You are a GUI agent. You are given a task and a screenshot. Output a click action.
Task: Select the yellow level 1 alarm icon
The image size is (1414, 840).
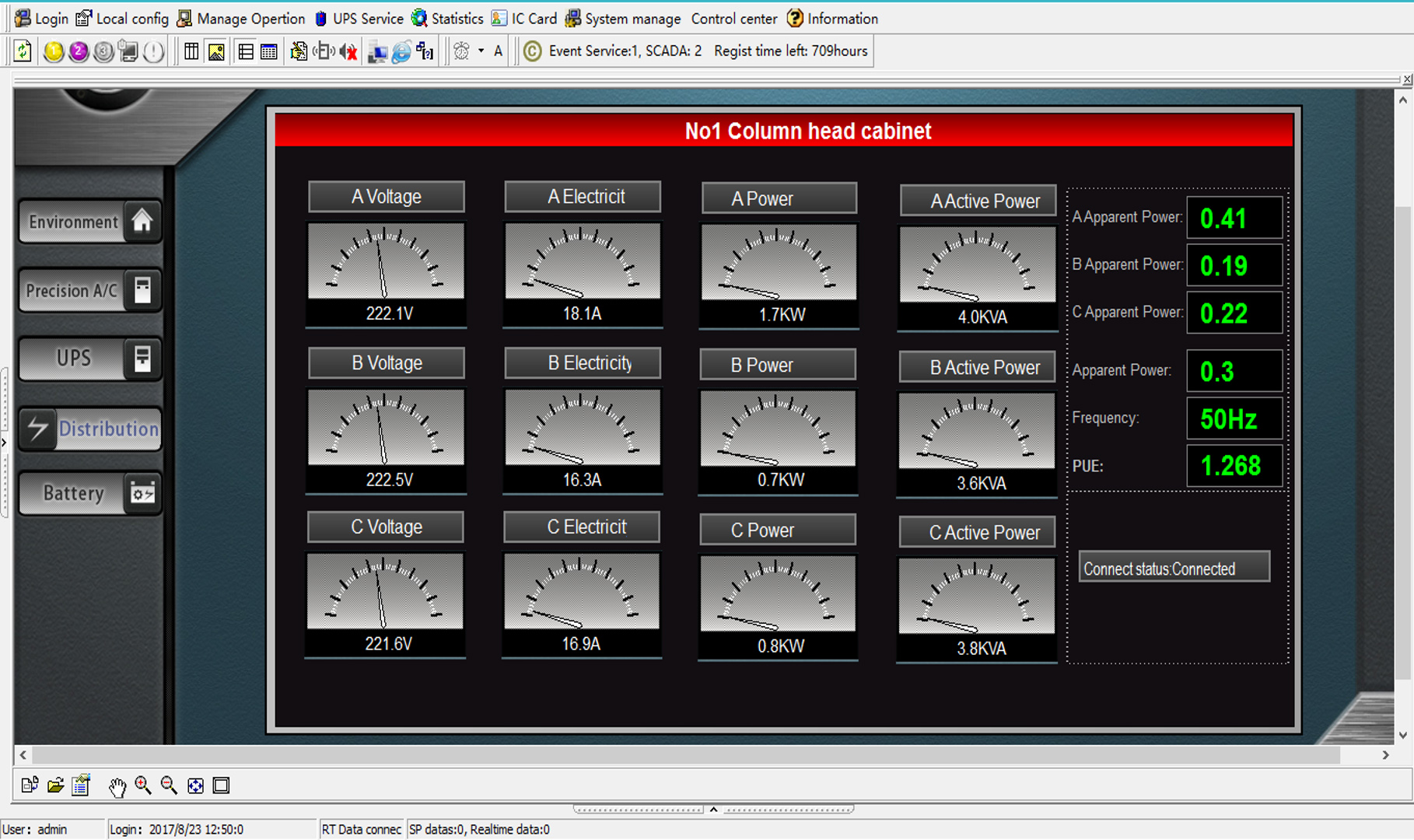click(53, 51)
